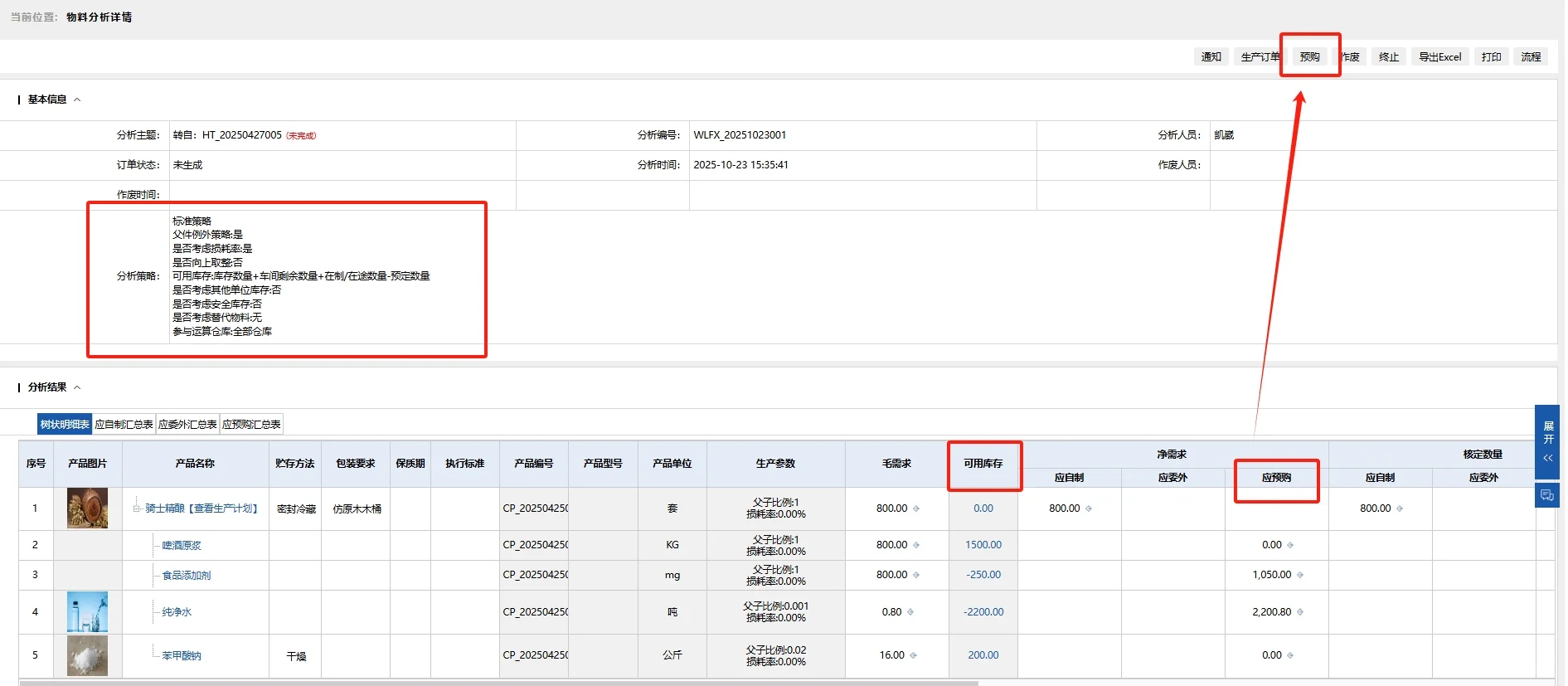The height and width of the screenshot is (686, 1568).
Task: Click the analysis number WLFX_20251023001
Action: coord(740,135)
